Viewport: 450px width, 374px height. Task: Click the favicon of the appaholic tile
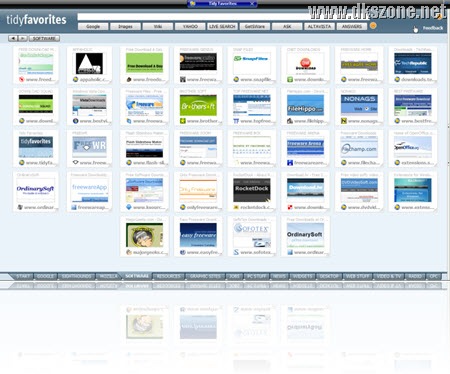point(76,79)
